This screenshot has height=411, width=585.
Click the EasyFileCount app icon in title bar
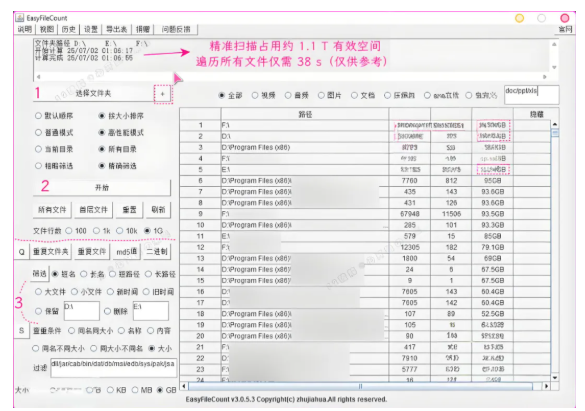pos(20,18)
